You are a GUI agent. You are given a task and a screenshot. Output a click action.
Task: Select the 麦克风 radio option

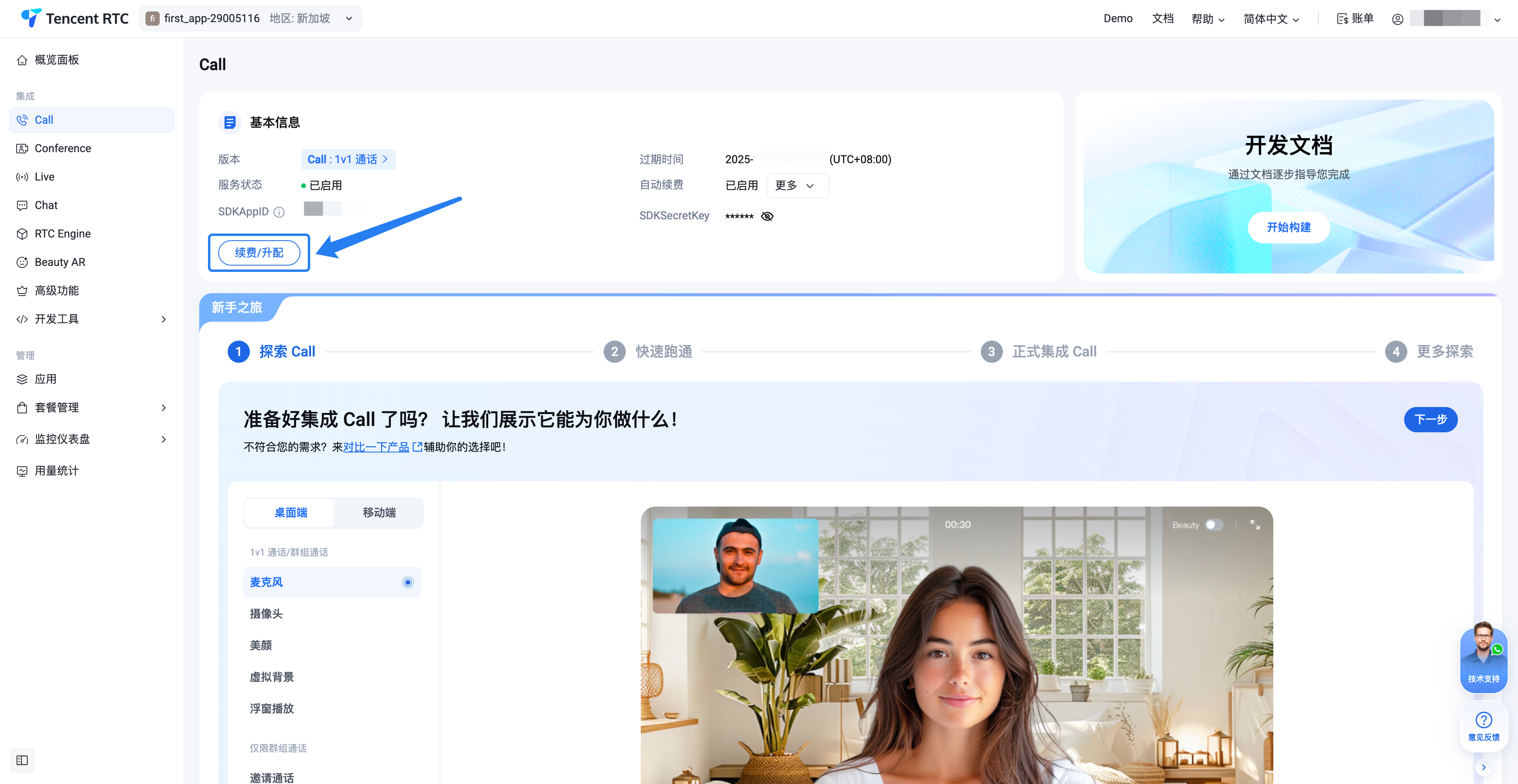[x=408, y=582]
